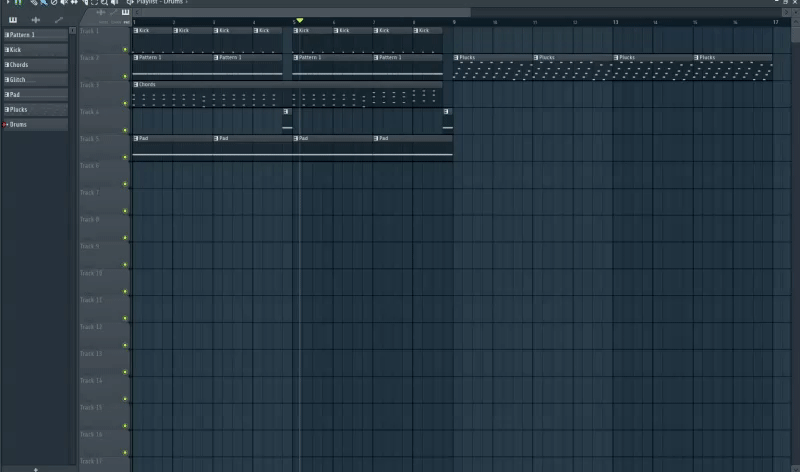Click scroll left arrow of horizontal scrollbar
This screenshot has height=472, width=800.
pyautogui.click(x=137, y=12)
